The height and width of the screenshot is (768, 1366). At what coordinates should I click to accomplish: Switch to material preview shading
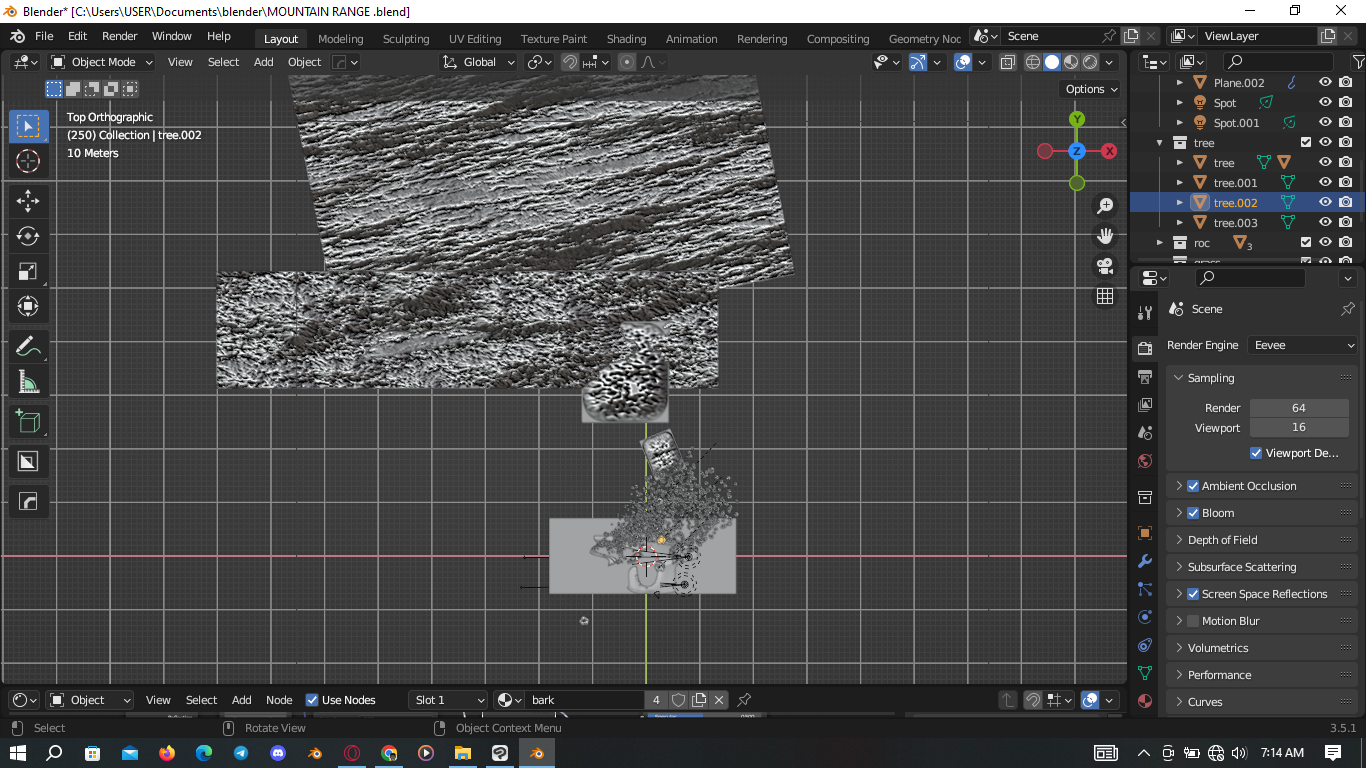tap(1071, 62)
